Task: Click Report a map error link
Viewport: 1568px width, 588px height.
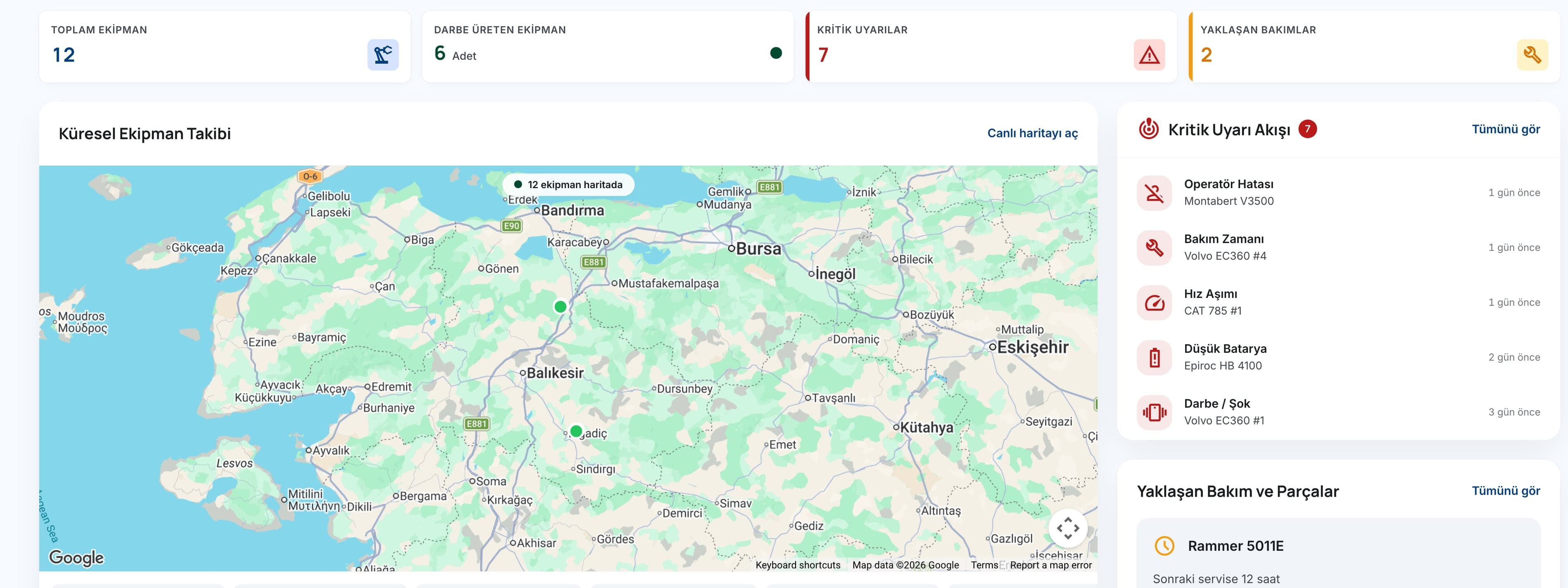Action: click(x=1051, y=565)
